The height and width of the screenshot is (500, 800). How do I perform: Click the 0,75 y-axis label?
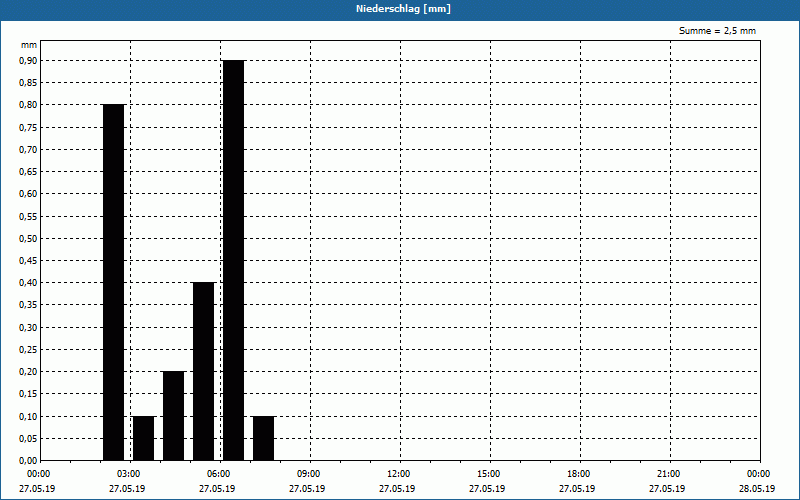click(x=28, y=128)
